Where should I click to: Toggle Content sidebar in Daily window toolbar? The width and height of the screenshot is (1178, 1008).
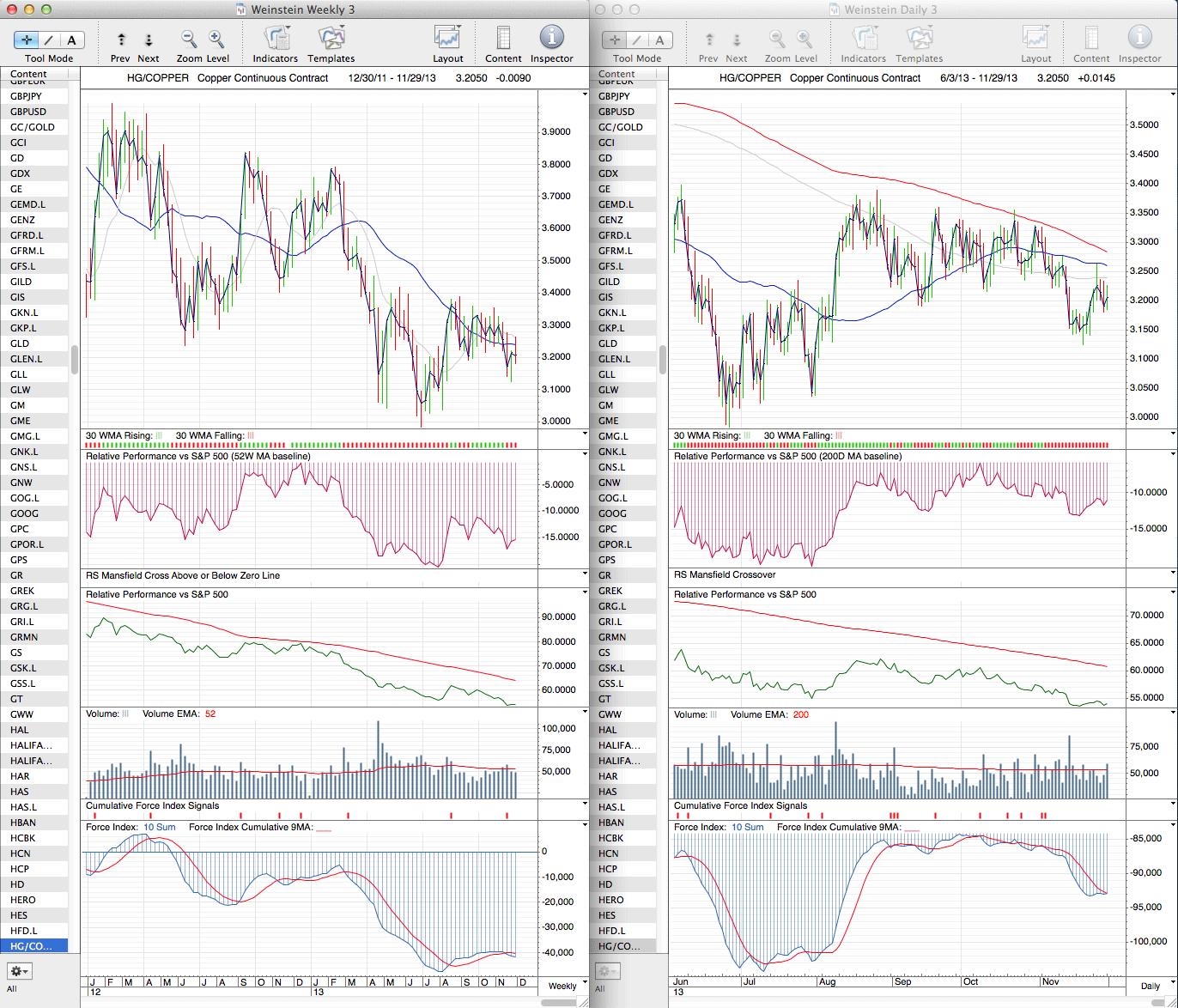tap(1091, 39)
